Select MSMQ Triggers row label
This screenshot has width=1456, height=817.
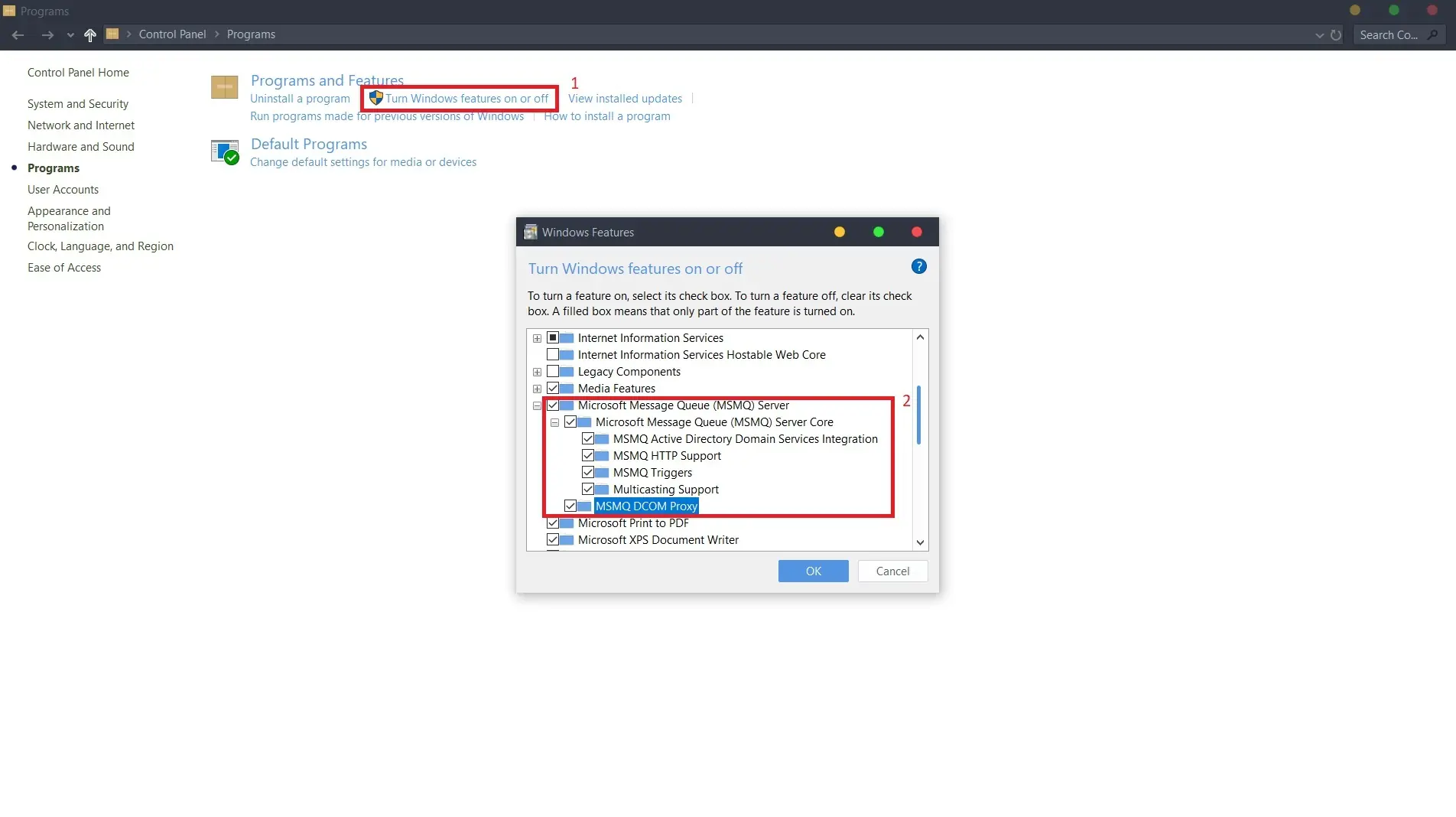pos(652,473)
